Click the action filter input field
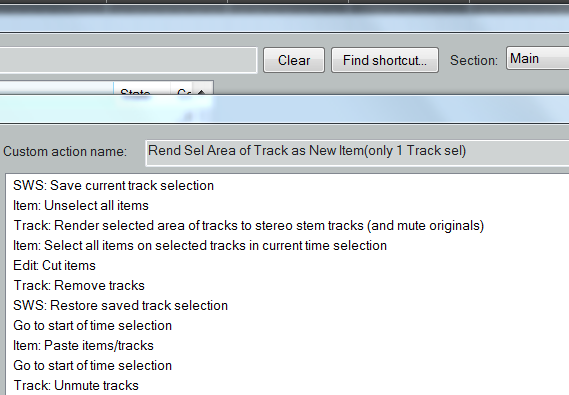This screenshot has height=395, width=569. pyautogui.click(x=128, y=60)
